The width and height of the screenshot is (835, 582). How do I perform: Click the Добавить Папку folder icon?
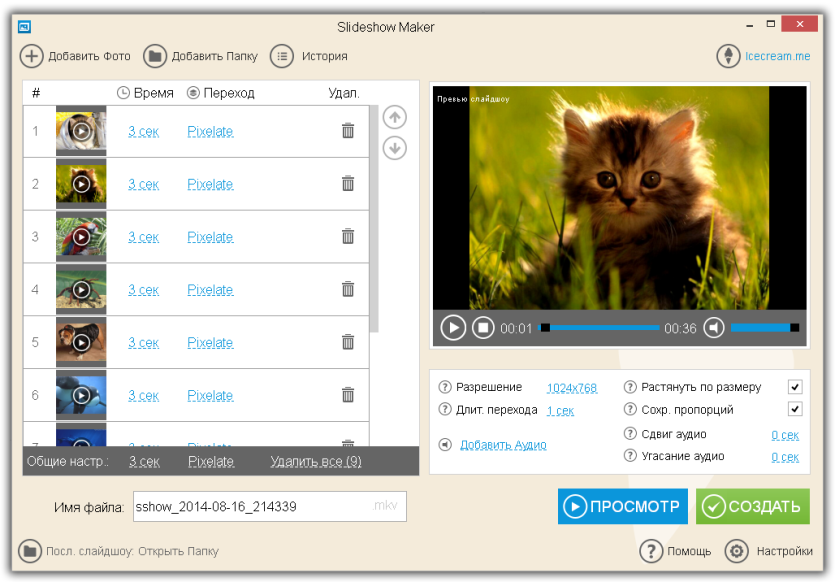(x=155, y=56)
